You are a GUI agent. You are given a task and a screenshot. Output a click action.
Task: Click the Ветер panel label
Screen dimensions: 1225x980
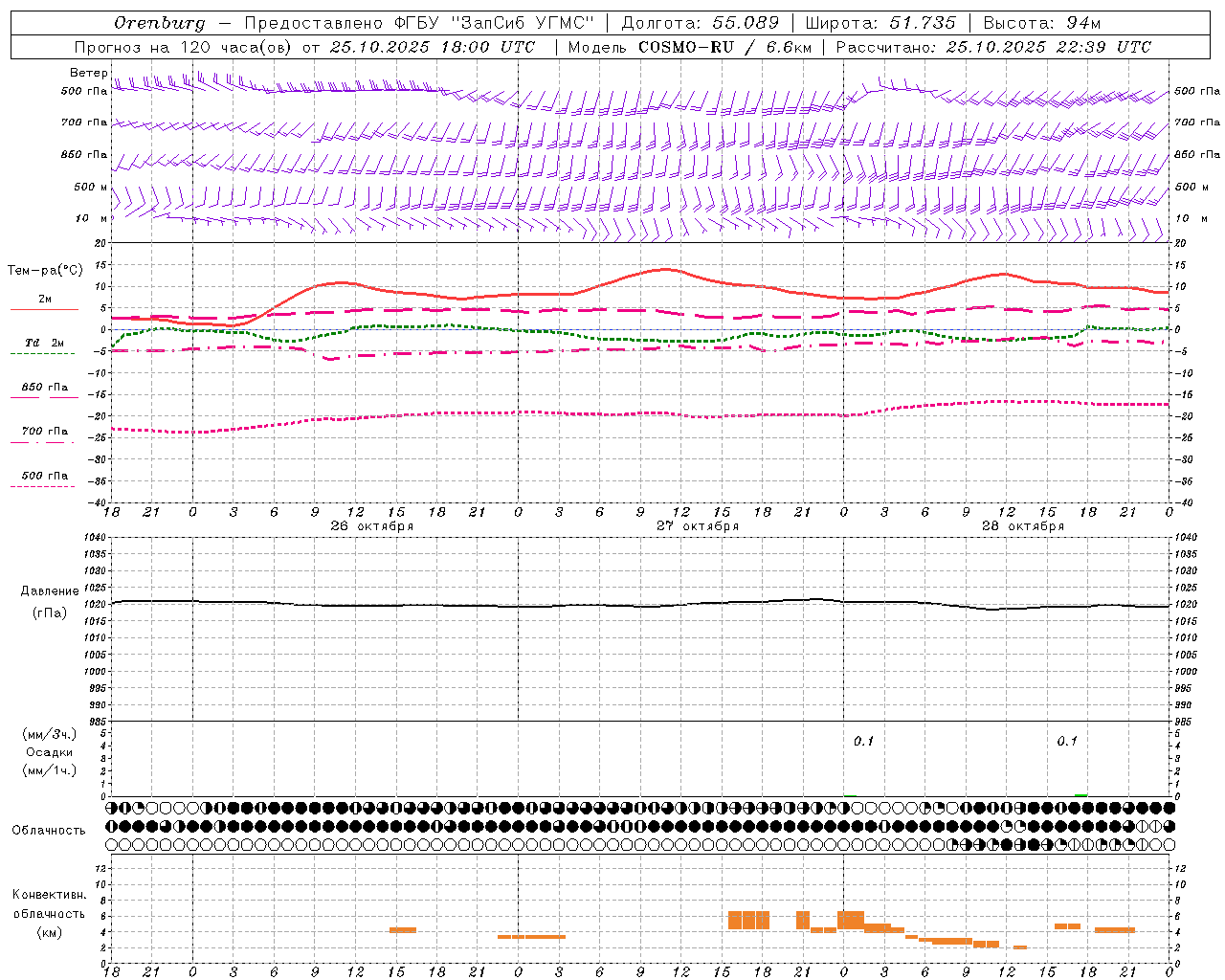[x=88, y=73]
